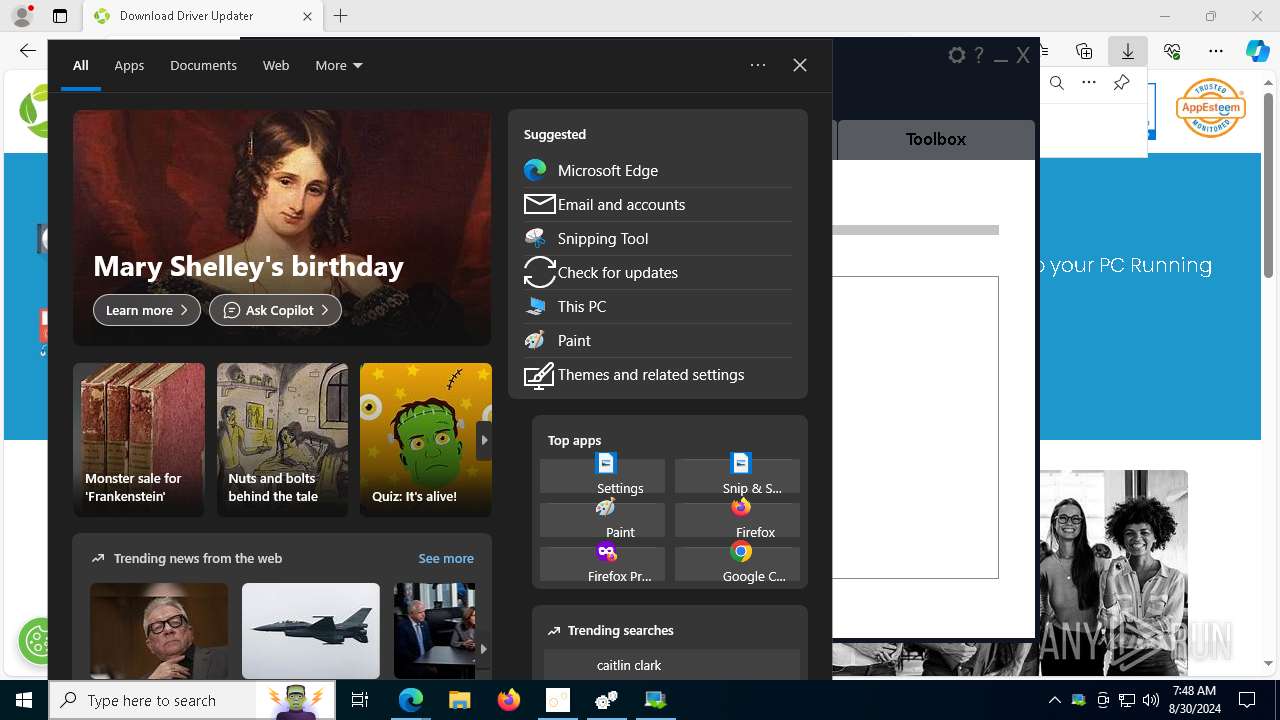Open Themes and related settings
1280x720 pixels.
(658, 374)
